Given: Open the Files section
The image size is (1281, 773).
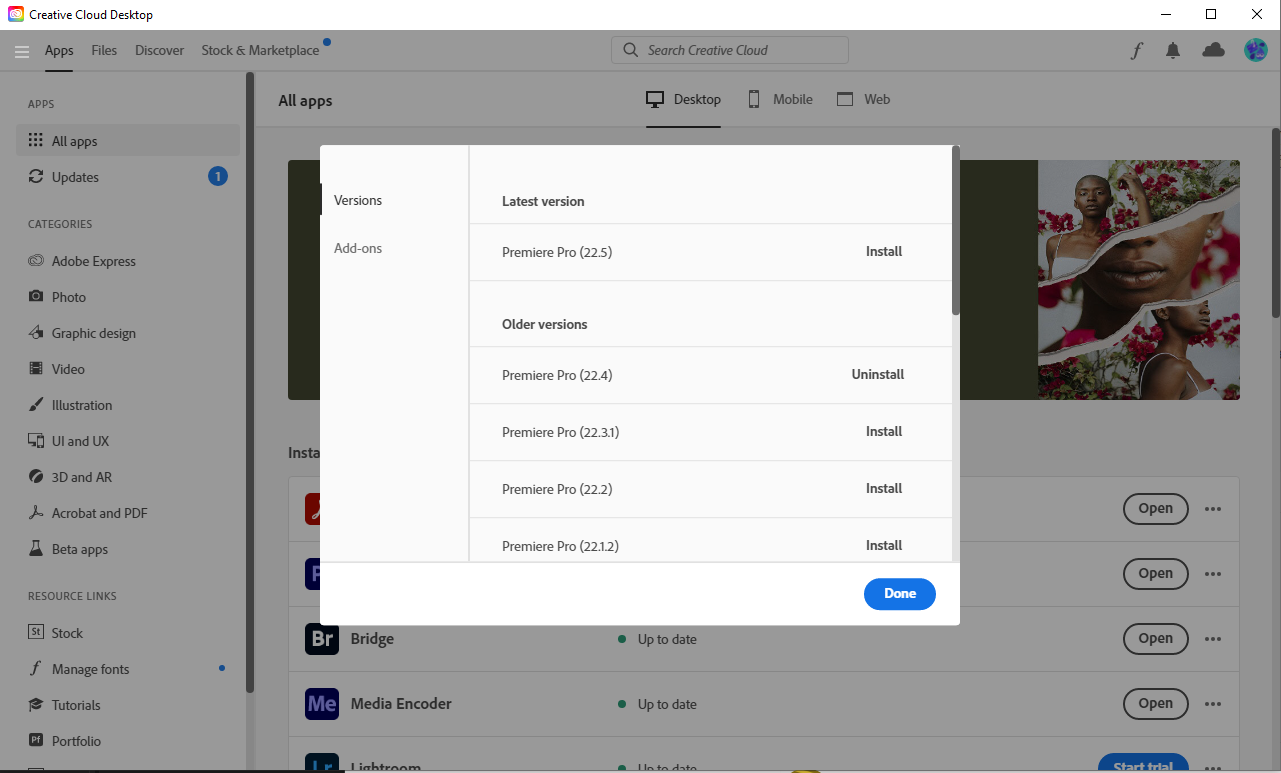Looking at the screenshot, I should click(x=103, y=49).
